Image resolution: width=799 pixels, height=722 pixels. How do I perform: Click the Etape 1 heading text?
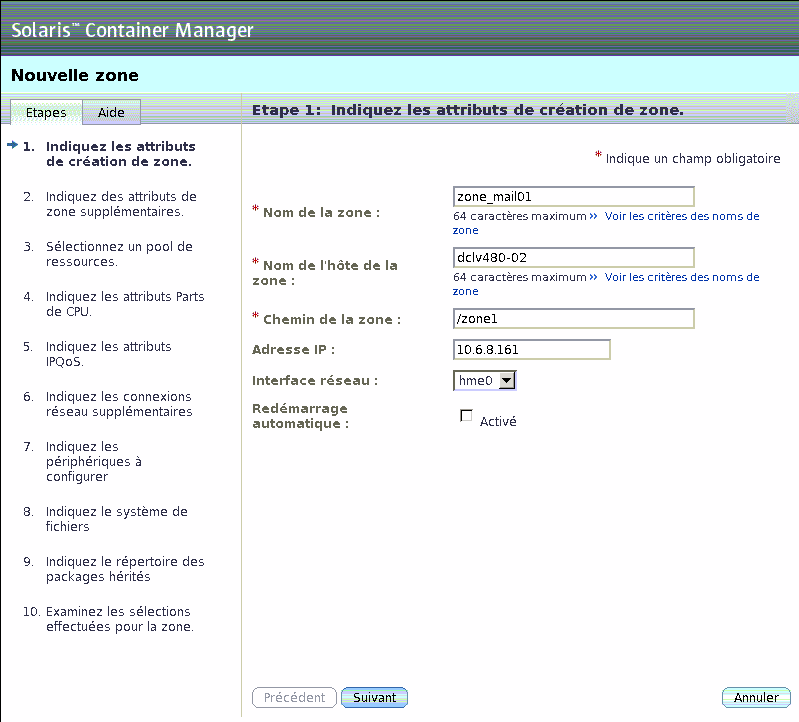[x=468, y=110]
